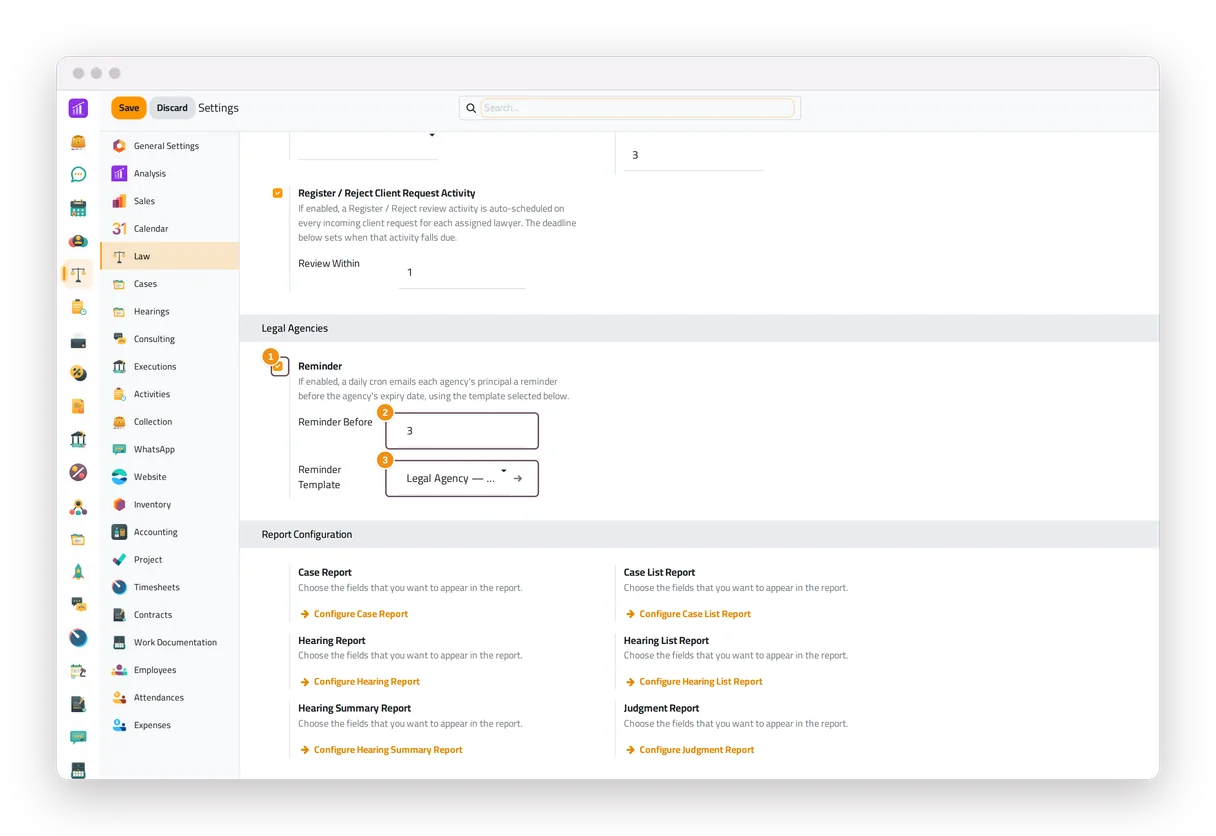Open the Configure Case Report link
The height and width of the screenshot is (836, 1216).
pyautogui.click(x=354, y=614)
